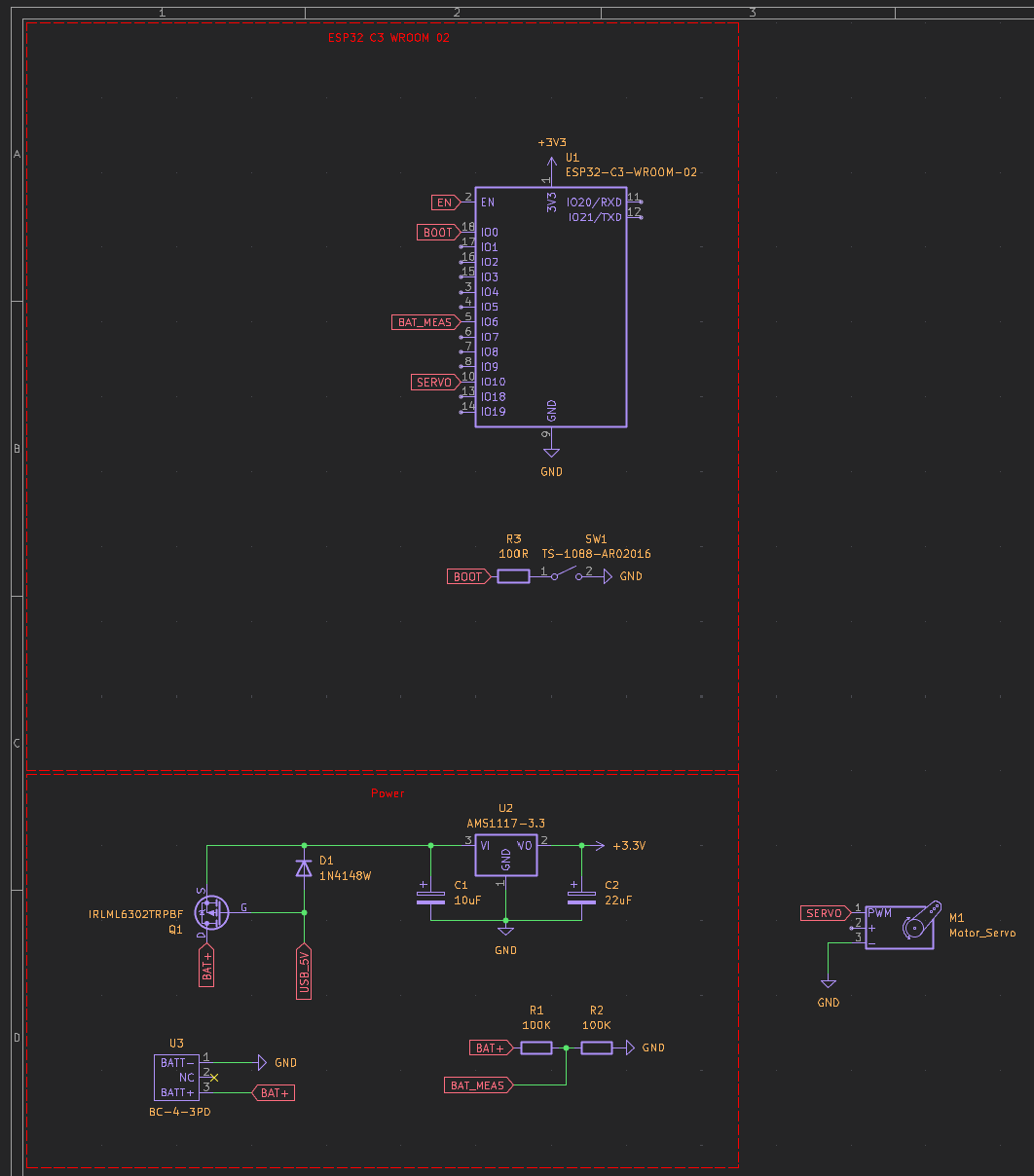Select the BOOT label connected to R3
Screen dimensions: 1034x1176
click(468, 576)
